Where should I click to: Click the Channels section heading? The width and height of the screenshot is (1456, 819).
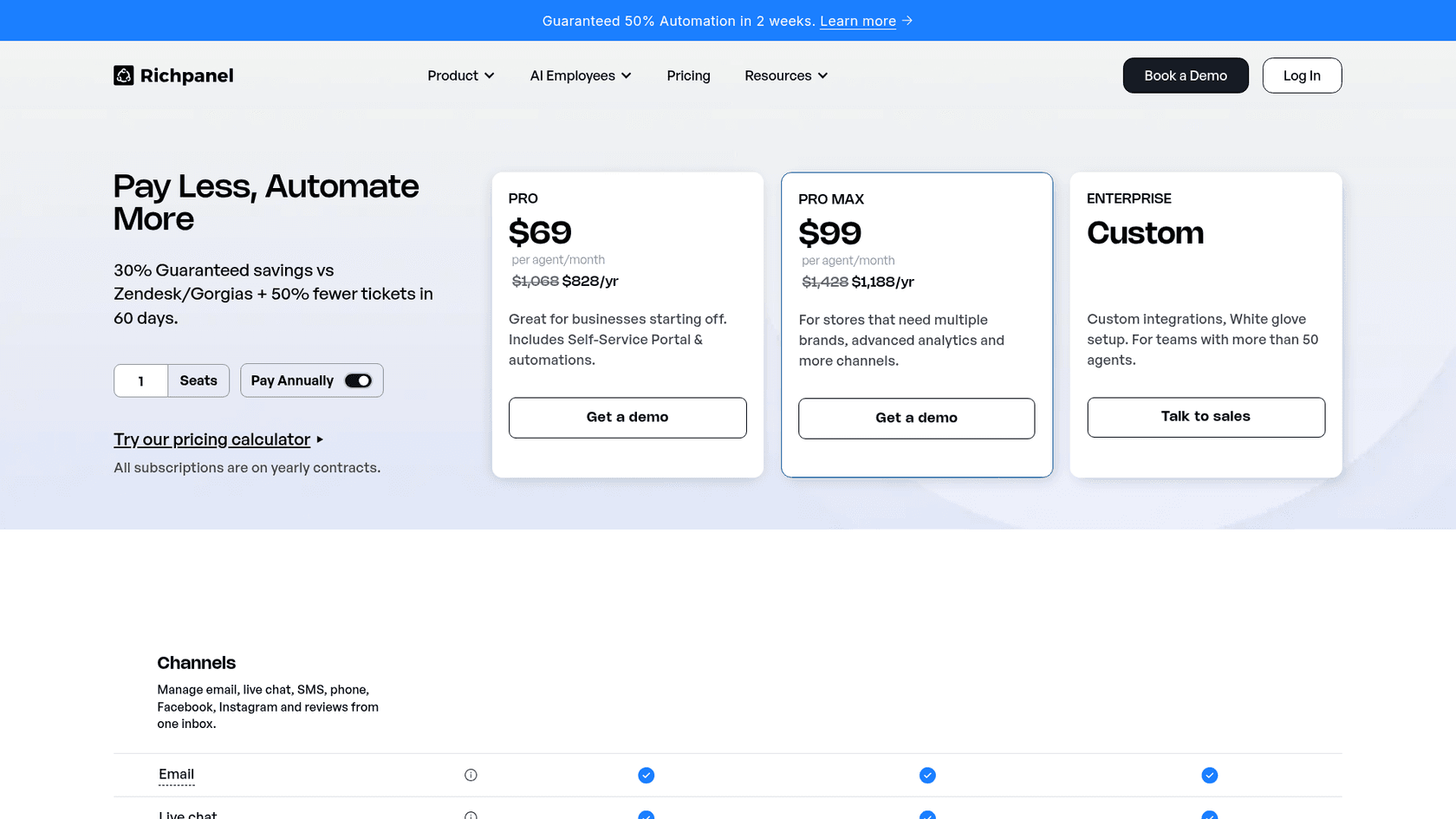point(196,663)
